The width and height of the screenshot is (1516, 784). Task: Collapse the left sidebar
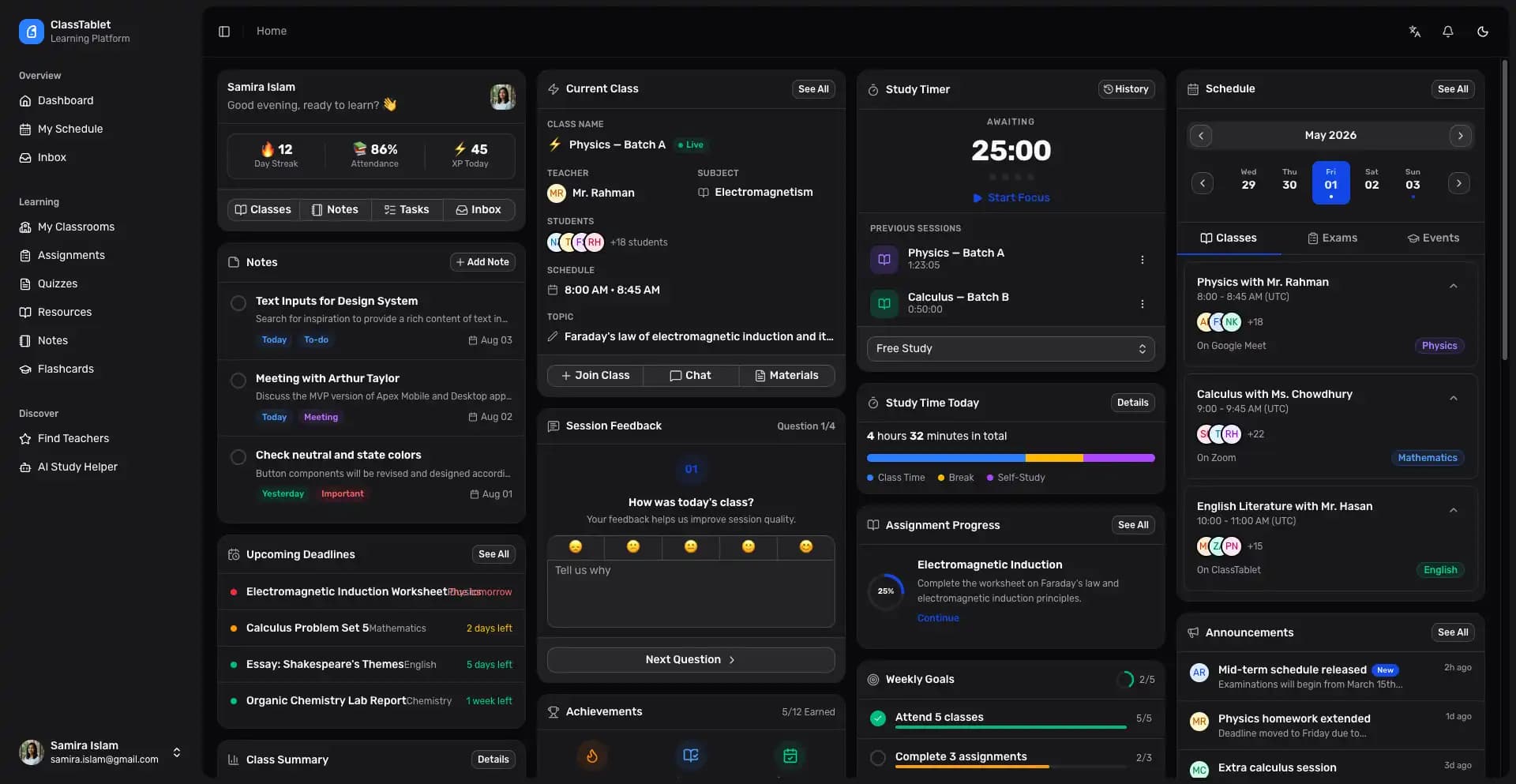pyautogui.click(x=223, y=31)
